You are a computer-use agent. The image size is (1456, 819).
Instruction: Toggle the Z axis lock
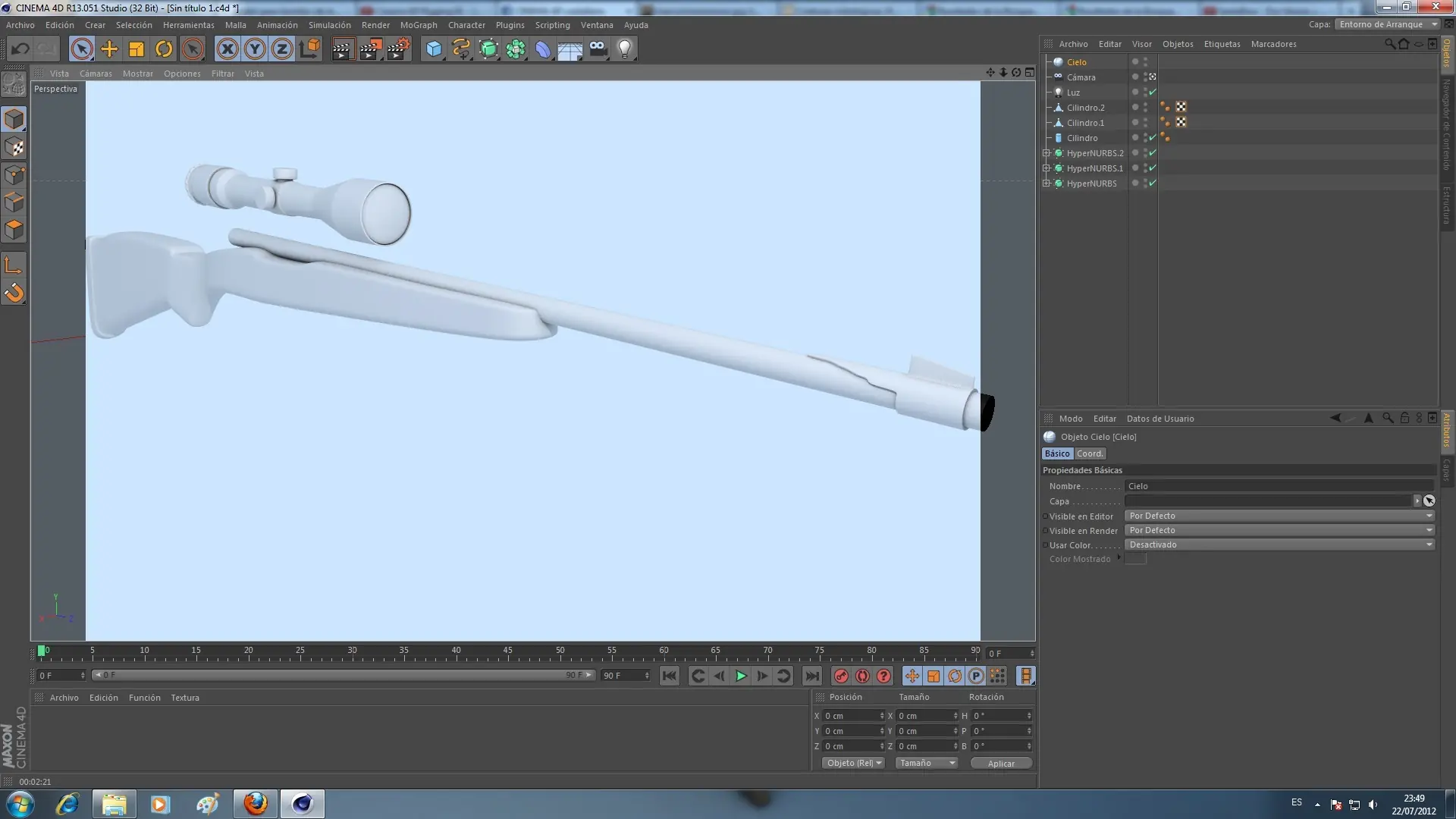pos(282,49)
